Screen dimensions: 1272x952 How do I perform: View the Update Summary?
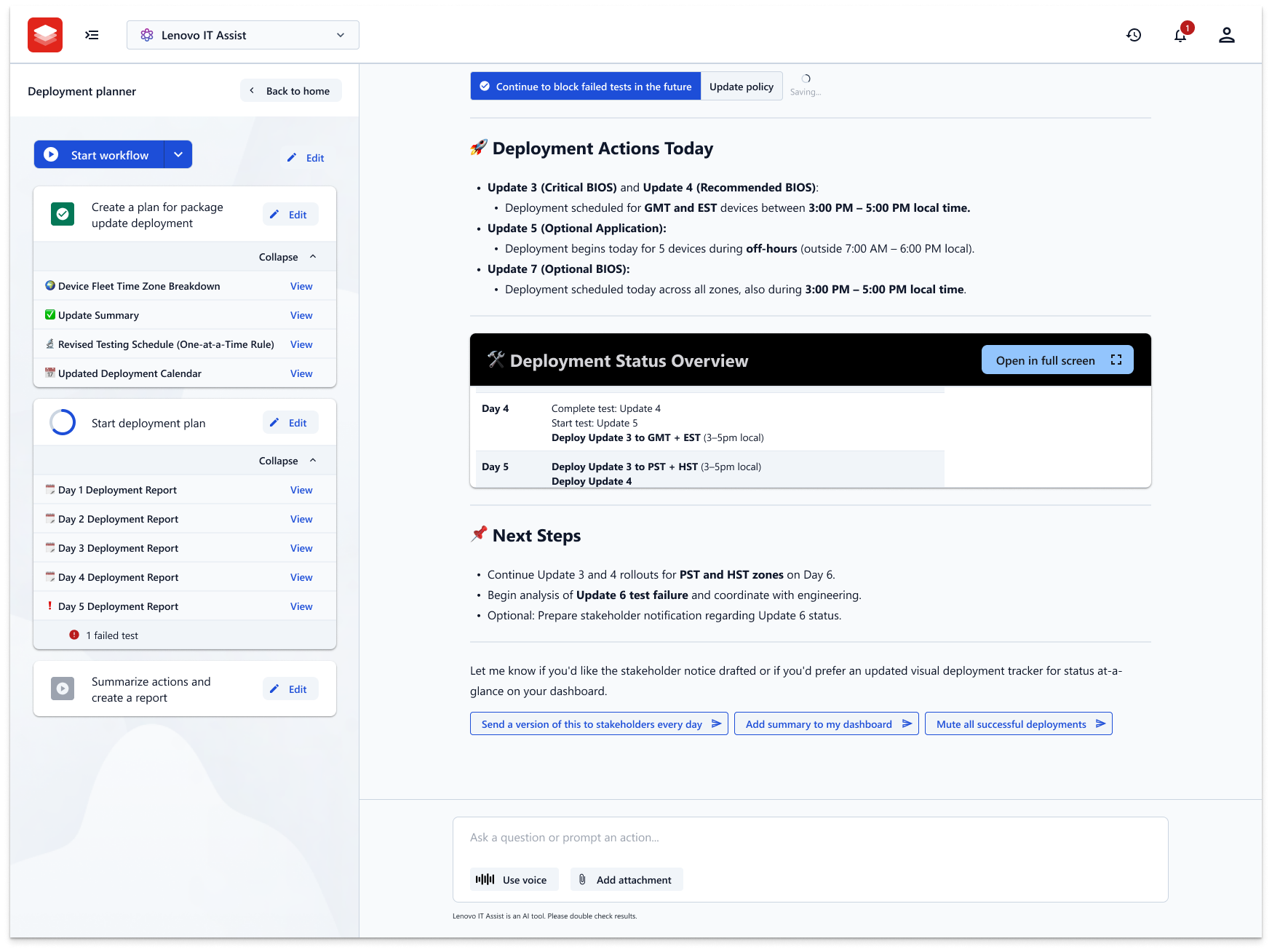coord(301,315)
